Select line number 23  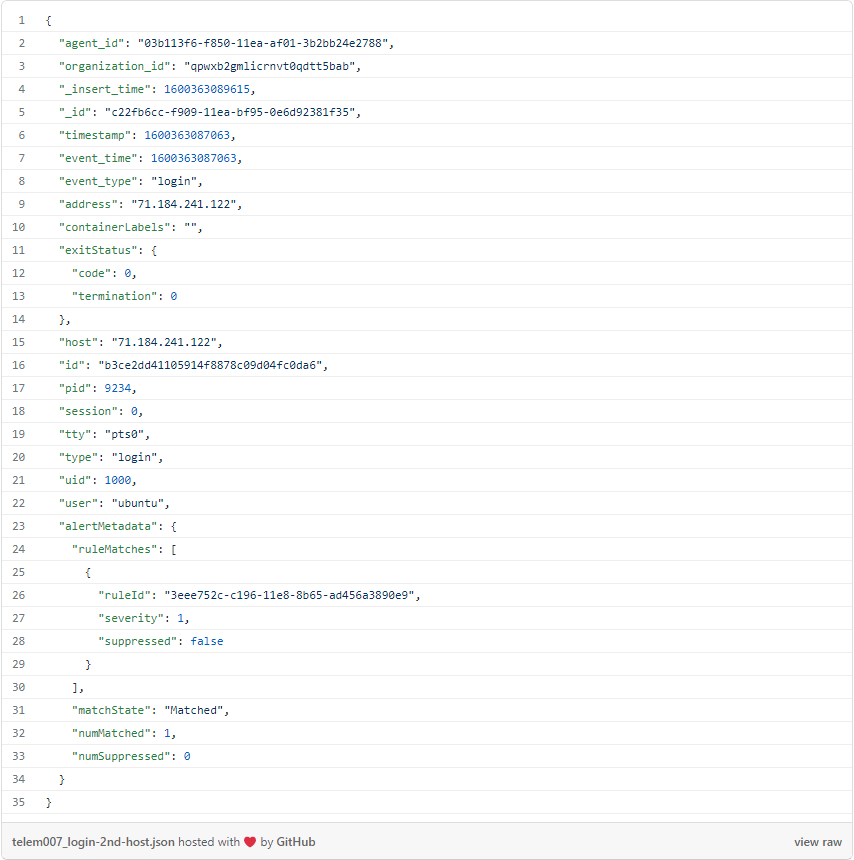19,527
